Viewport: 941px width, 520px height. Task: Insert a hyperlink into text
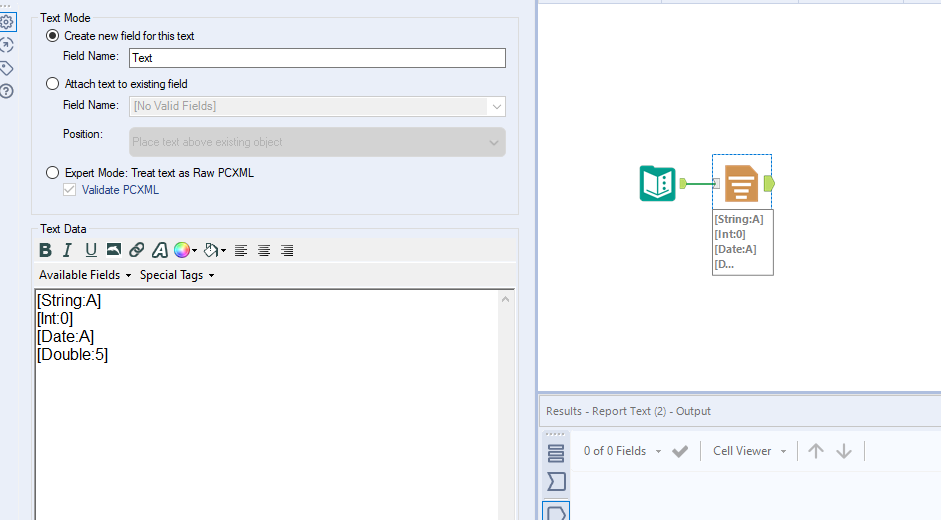coord(137,250)
